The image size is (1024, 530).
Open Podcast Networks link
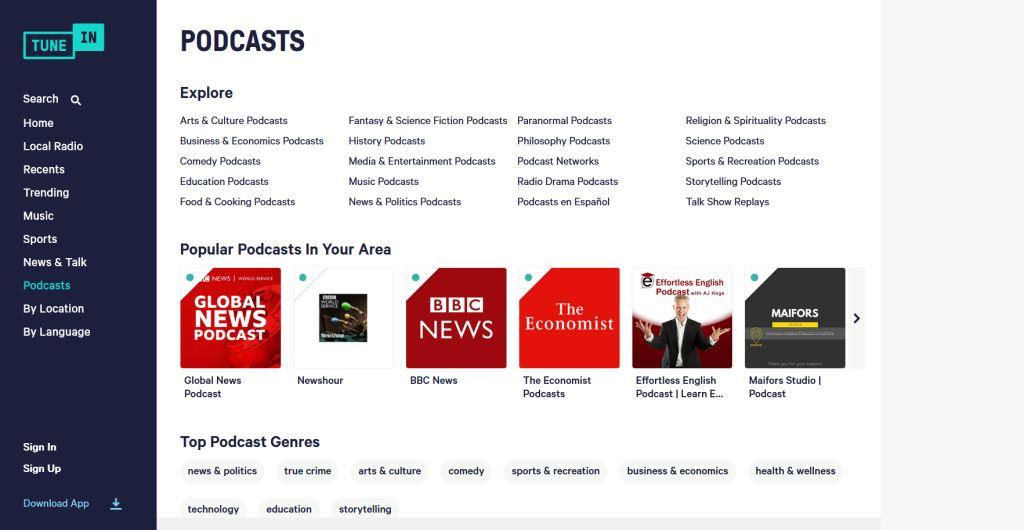click(x=558, y=161)
